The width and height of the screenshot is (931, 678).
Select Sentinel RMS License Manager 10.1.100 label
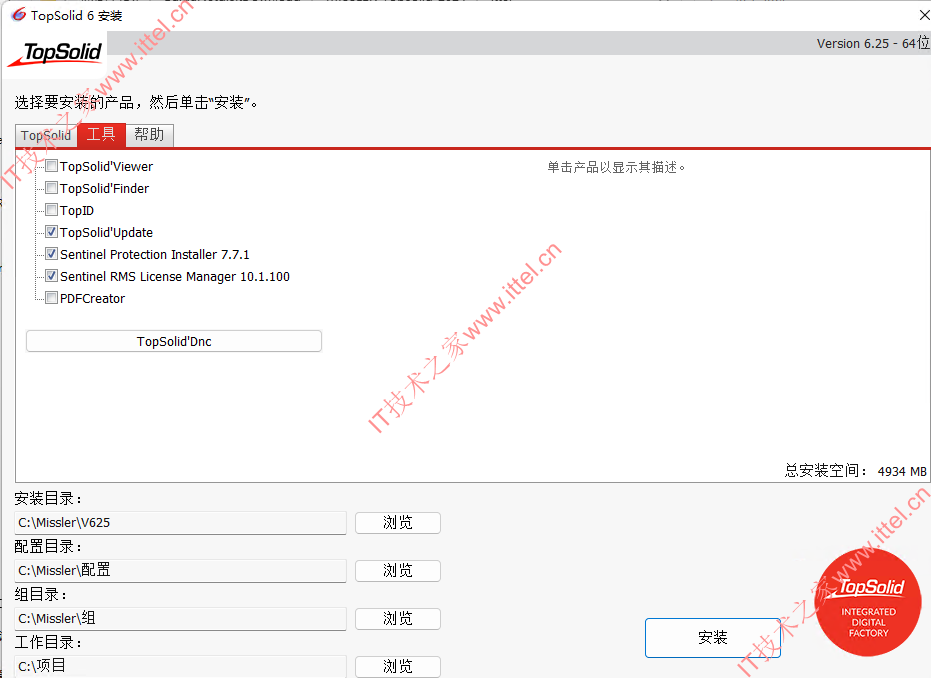(175, 277)
